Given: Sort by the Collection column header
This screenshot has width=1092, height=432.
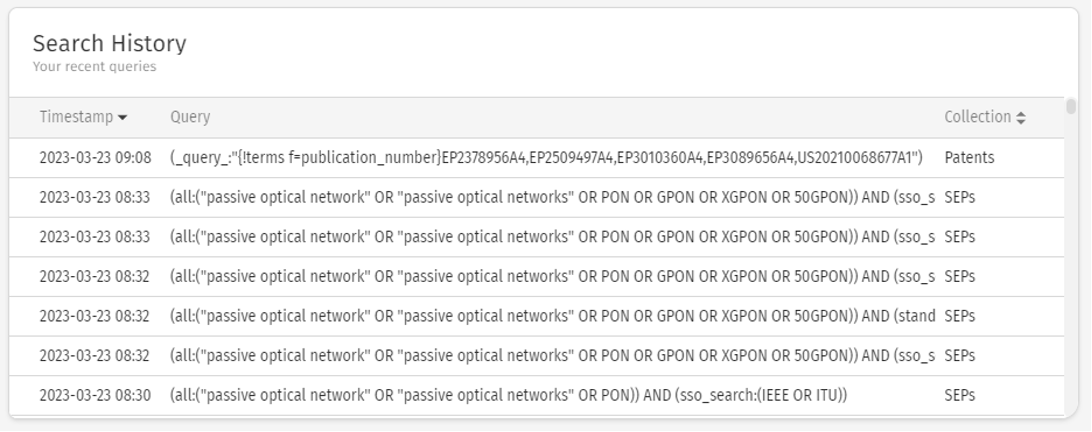Looking at the screenshot, I should (x=977, y=117).
